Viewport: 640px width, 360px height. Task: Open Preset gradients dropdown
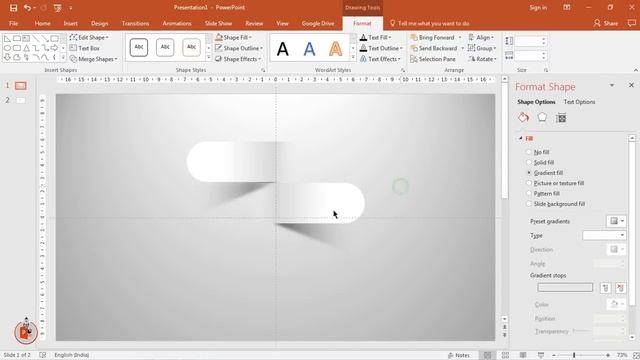click(x=616, y=221)
